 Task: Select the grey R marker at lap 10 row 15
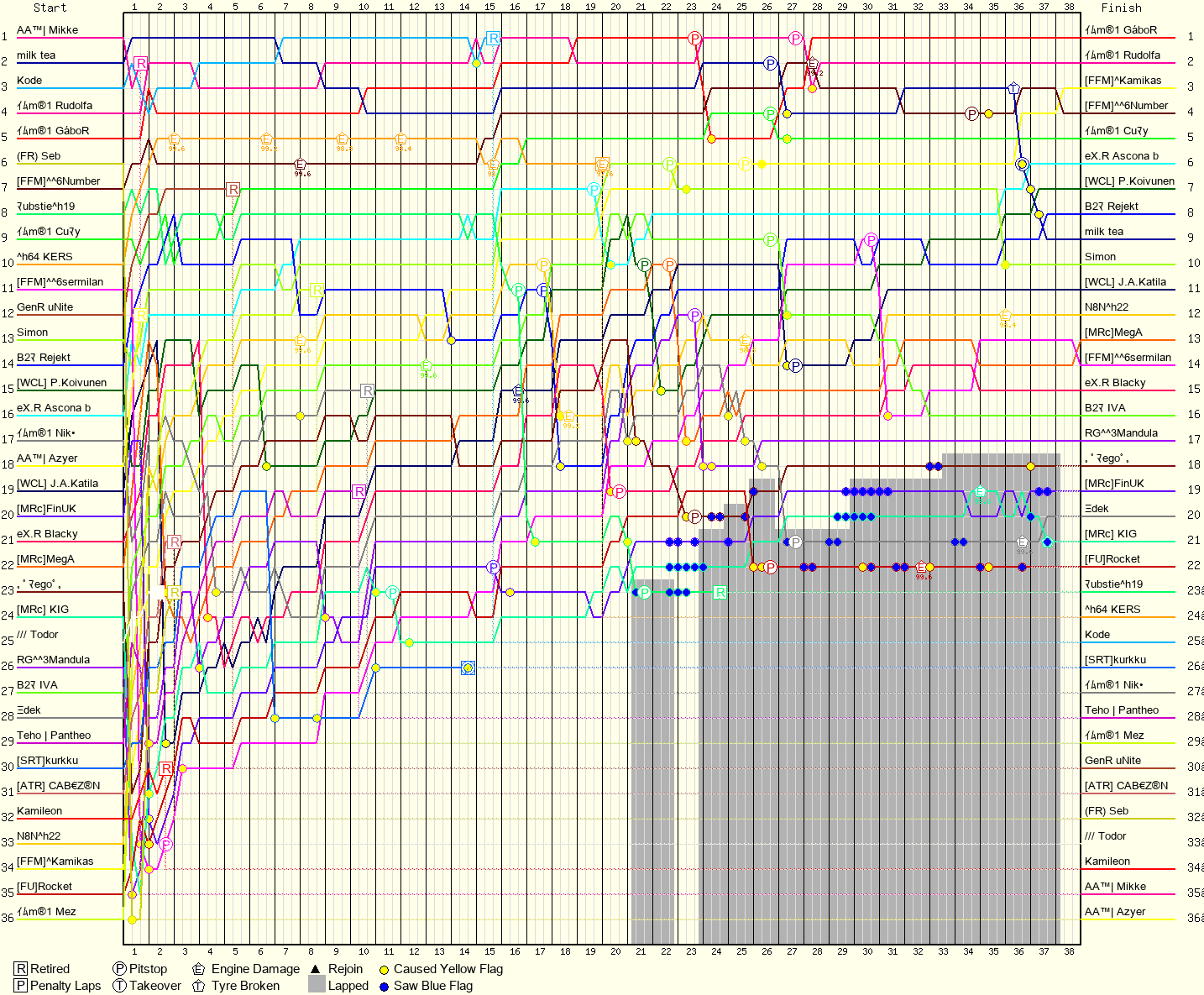point(367,390)
